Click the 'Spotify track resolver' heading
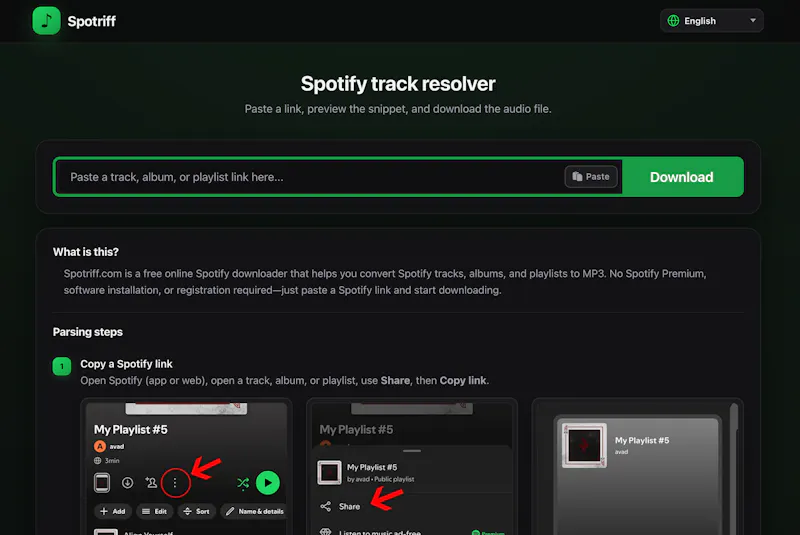 click(398, 84)
